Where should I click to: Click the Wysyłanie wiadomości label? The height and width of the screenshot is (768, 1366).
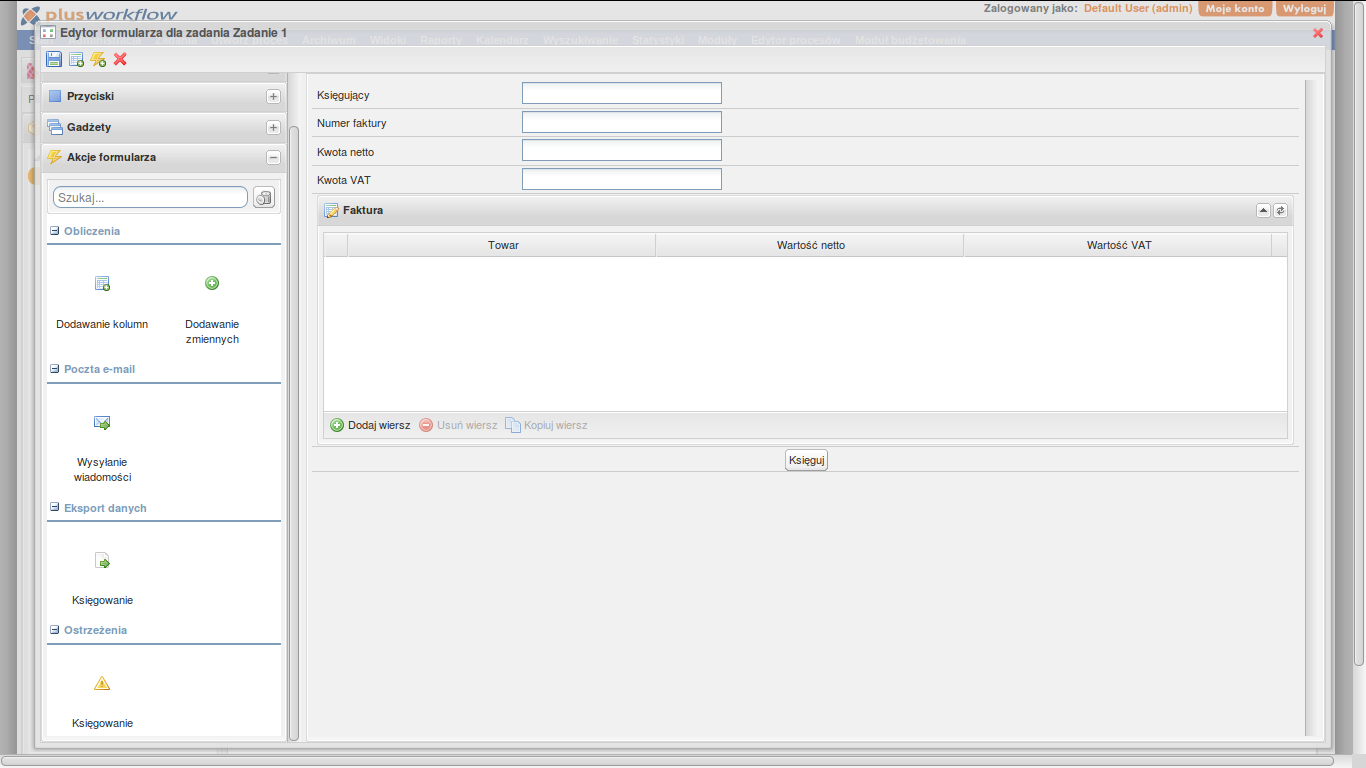pos(102,470)
